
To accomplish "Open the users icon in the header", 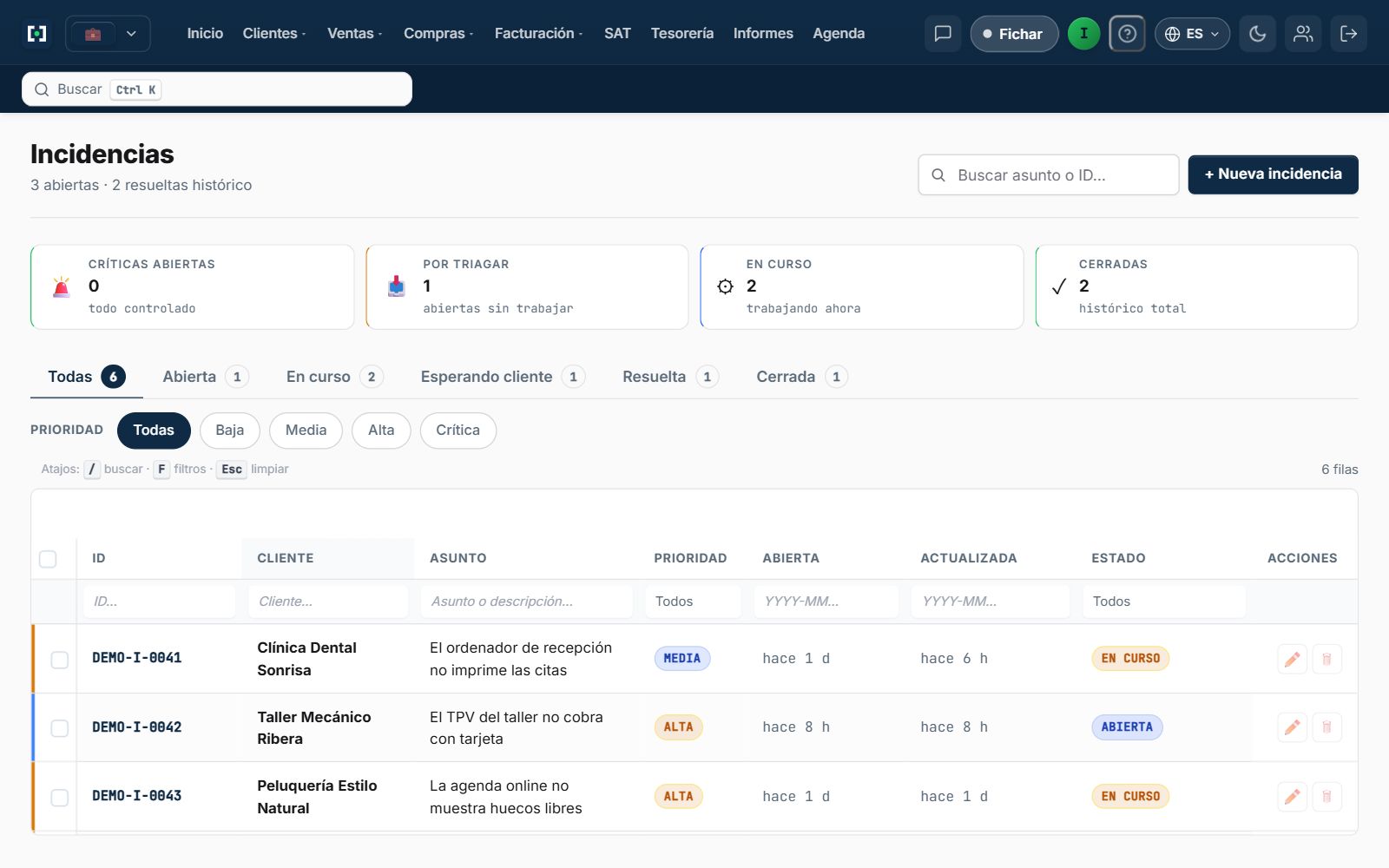I will pyautogui.click(x=1303, y=34).
